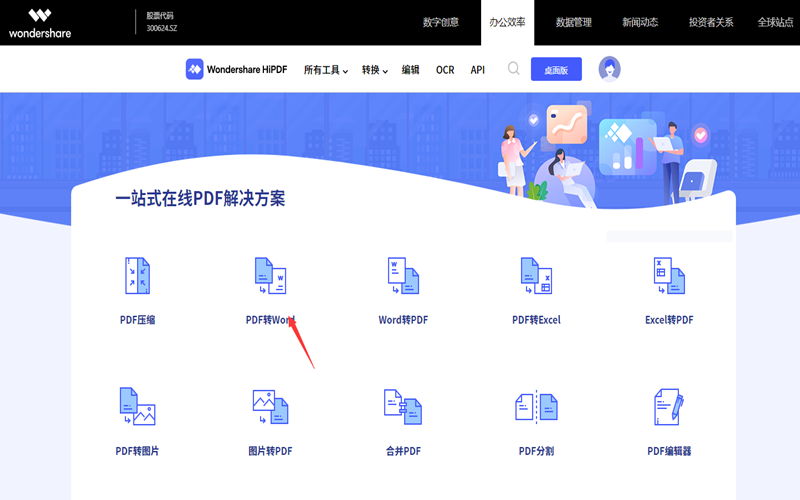Open the user avatar icon
This screenshot has width=800, height=500.
[x=609, y=69]
